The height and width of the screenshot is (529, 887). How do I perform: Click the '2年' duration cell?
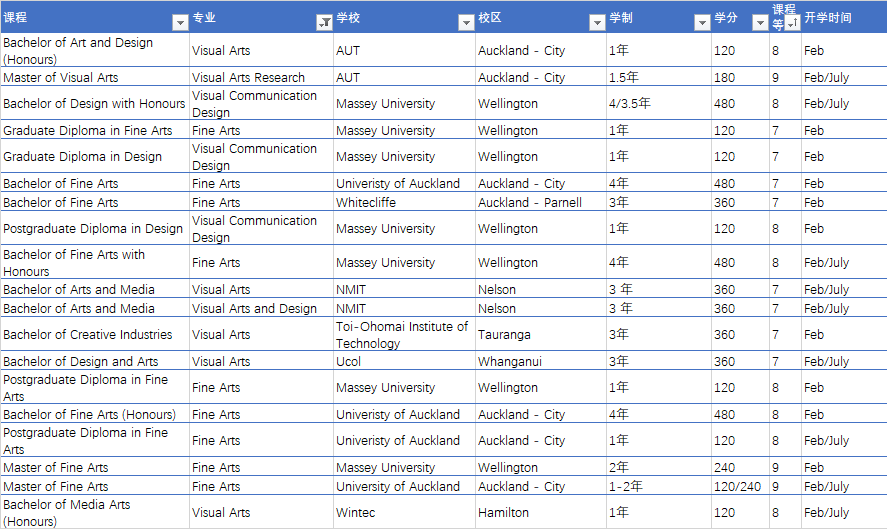click(658, 468)
